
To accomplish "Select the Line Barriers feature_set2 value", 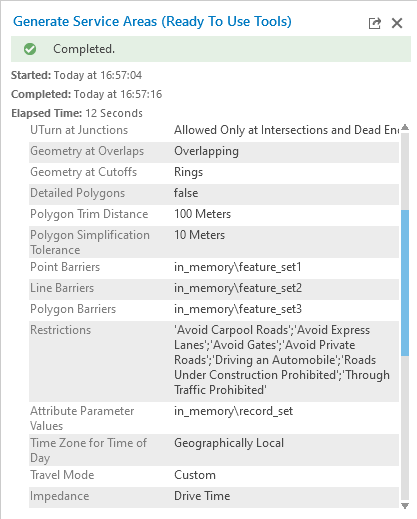I will (x=238, y=288).
